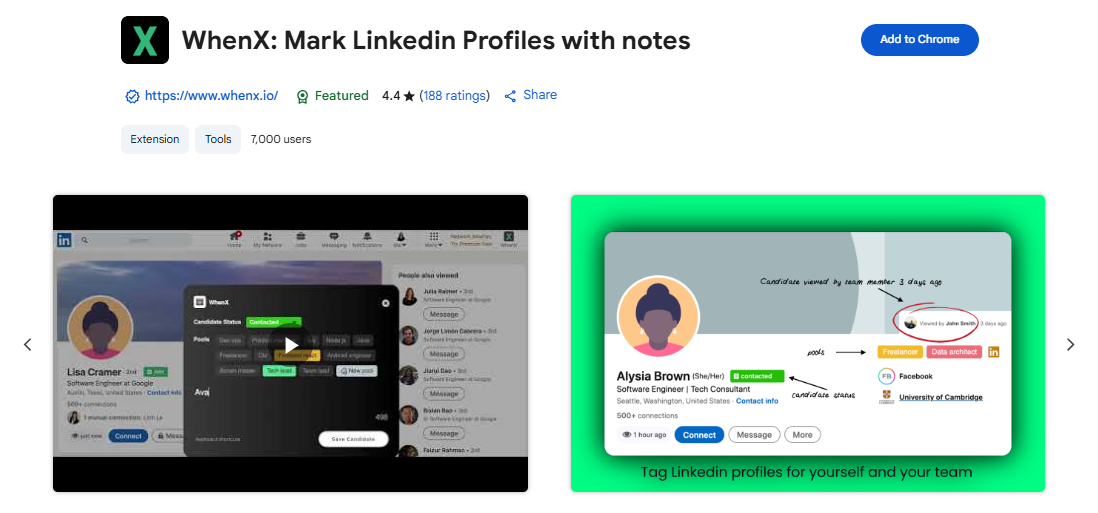Viewport: 1098px width, 513px height.
Task: Select the Tools category chip
Action: coord(218,139)
